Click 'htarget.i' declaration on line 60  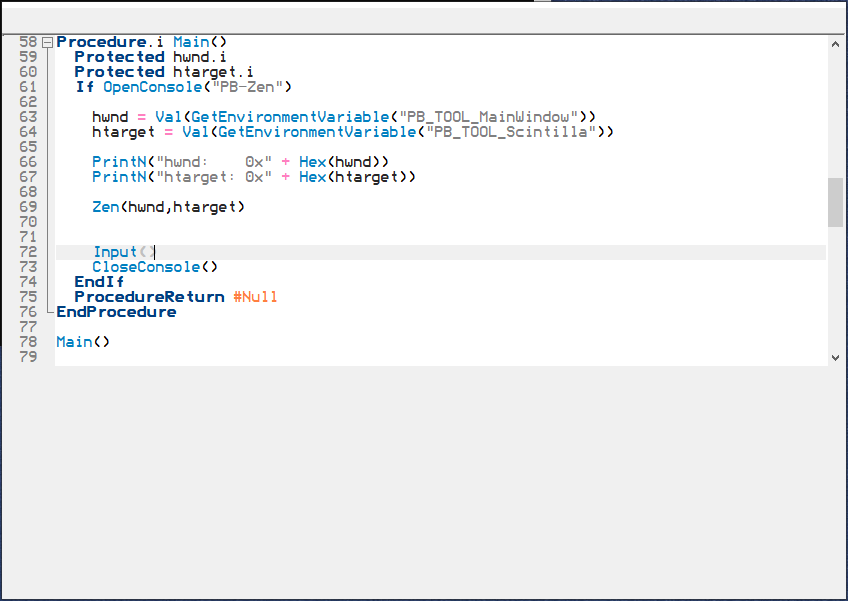[213, 72]
